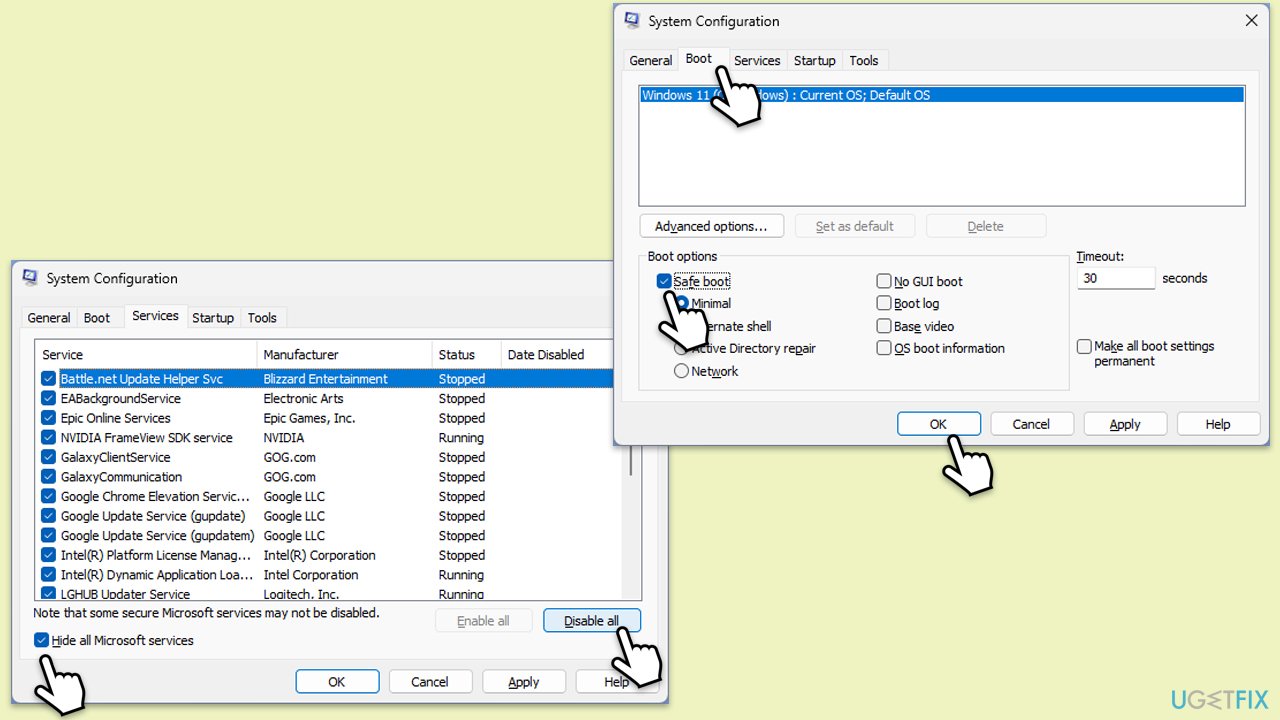Enable the Boot log checkbox
The image size is (1280, 720).
[x=884, y=303]
